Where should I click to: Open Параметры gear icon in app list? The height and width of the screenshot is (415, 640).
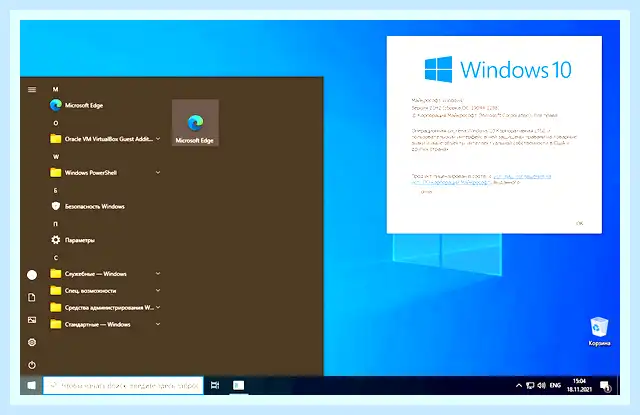[x=56, y=240]
